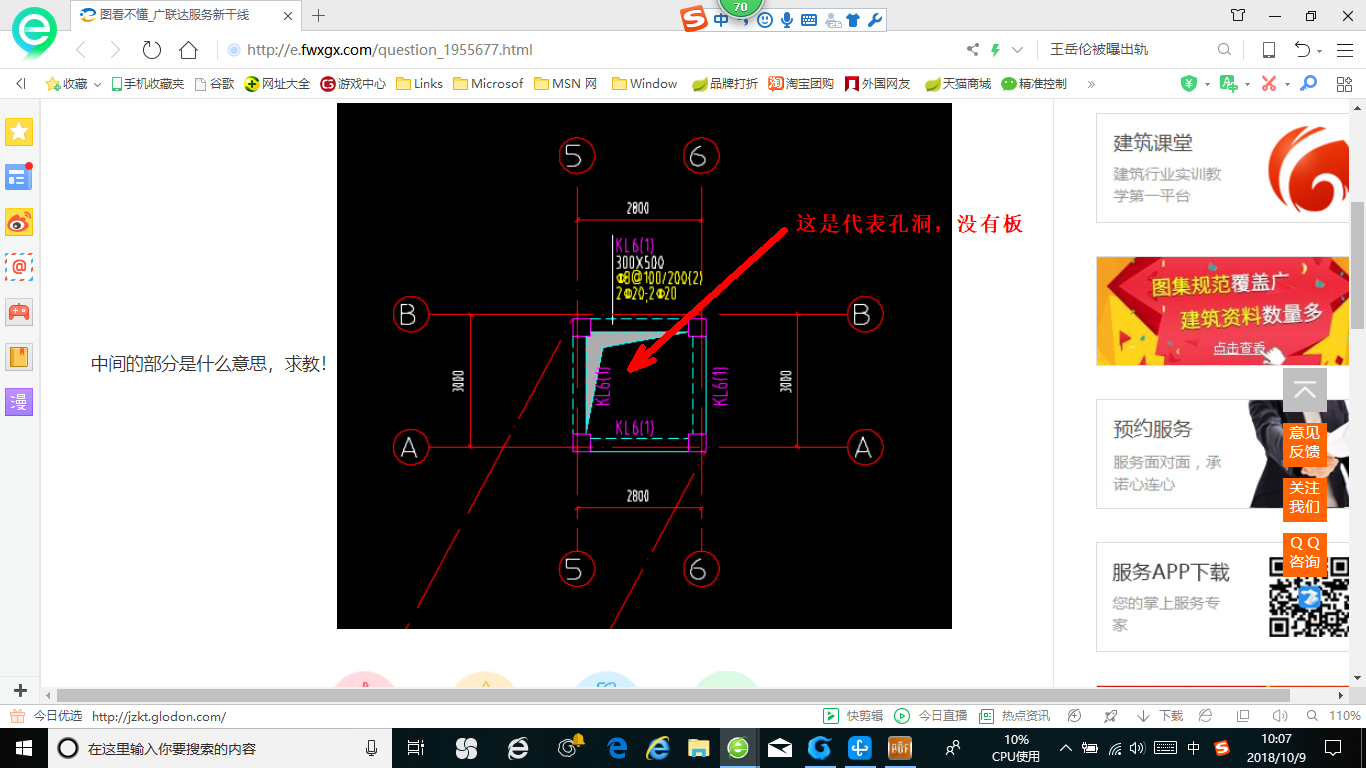Open the game controller sidebar icon

(x=19, y=312)
